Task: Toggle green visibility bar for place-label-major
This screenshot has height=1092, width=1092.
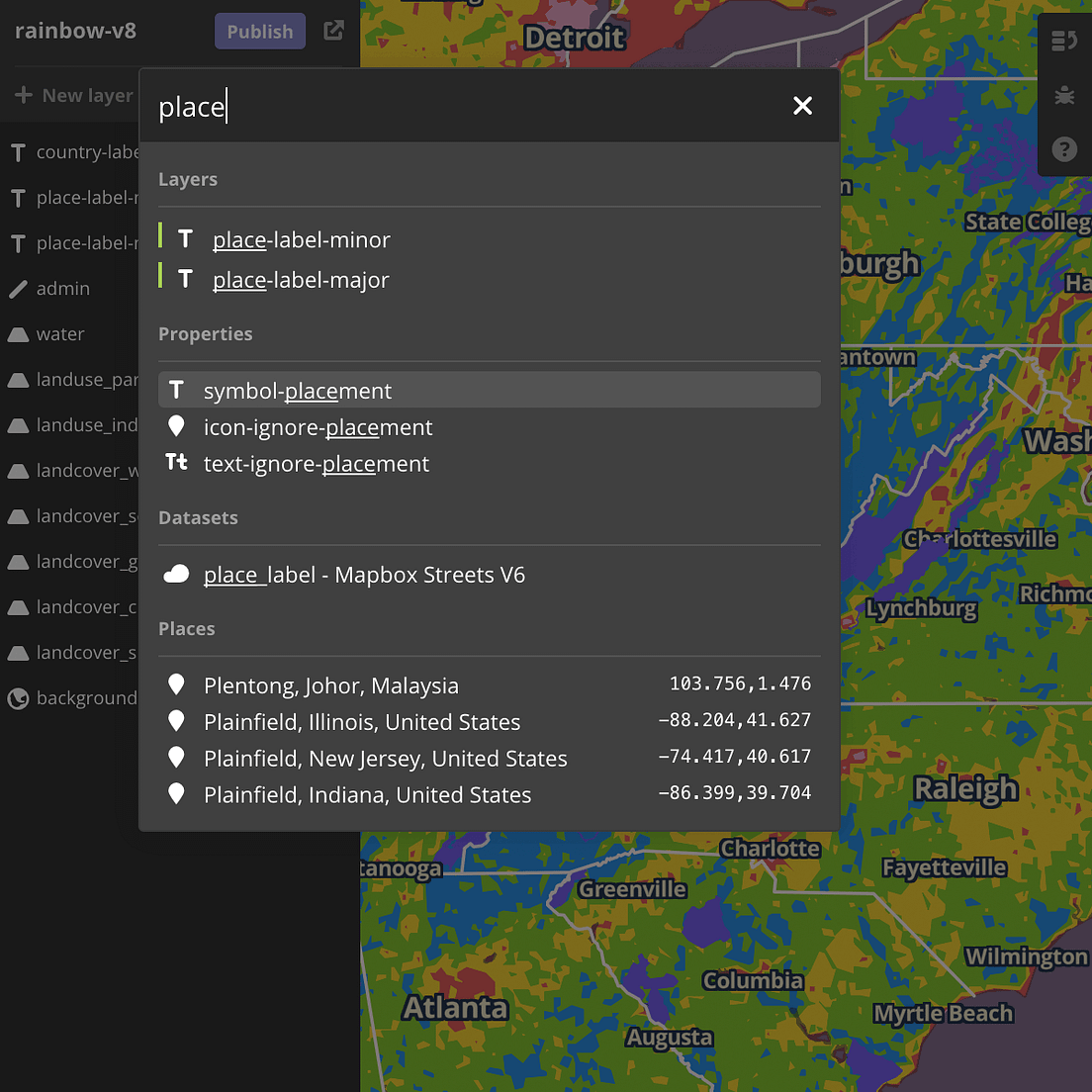Action: (x=162, y=279)
